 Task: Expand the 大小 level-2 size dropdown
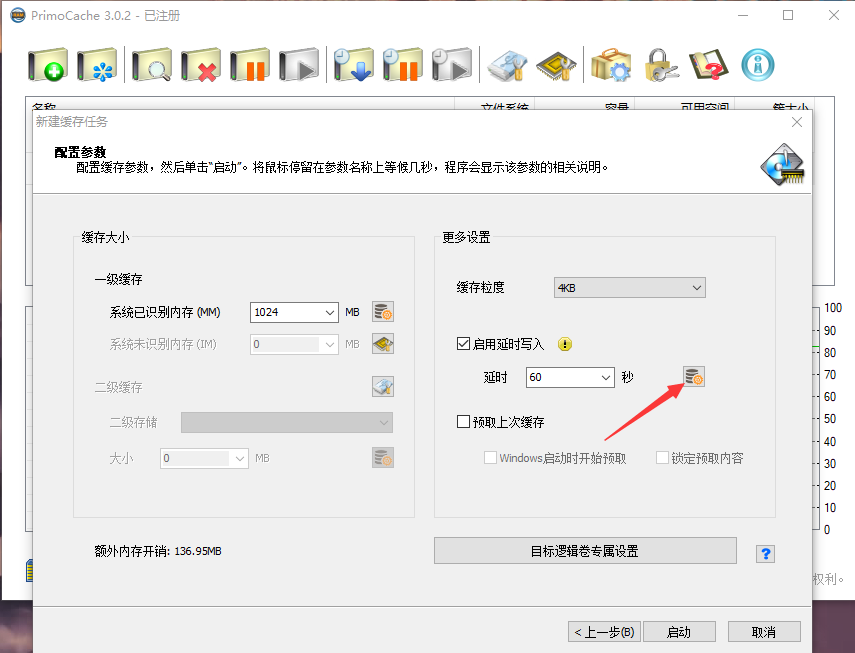239,458
